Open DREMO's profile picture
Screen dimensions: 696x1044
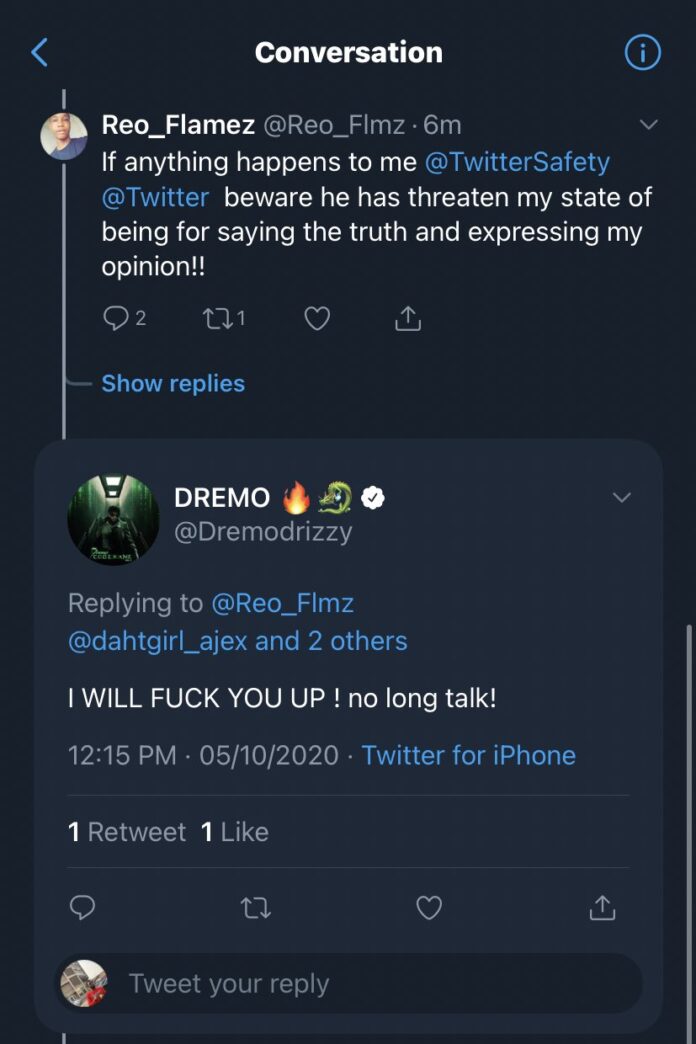[x=113, y=519]
